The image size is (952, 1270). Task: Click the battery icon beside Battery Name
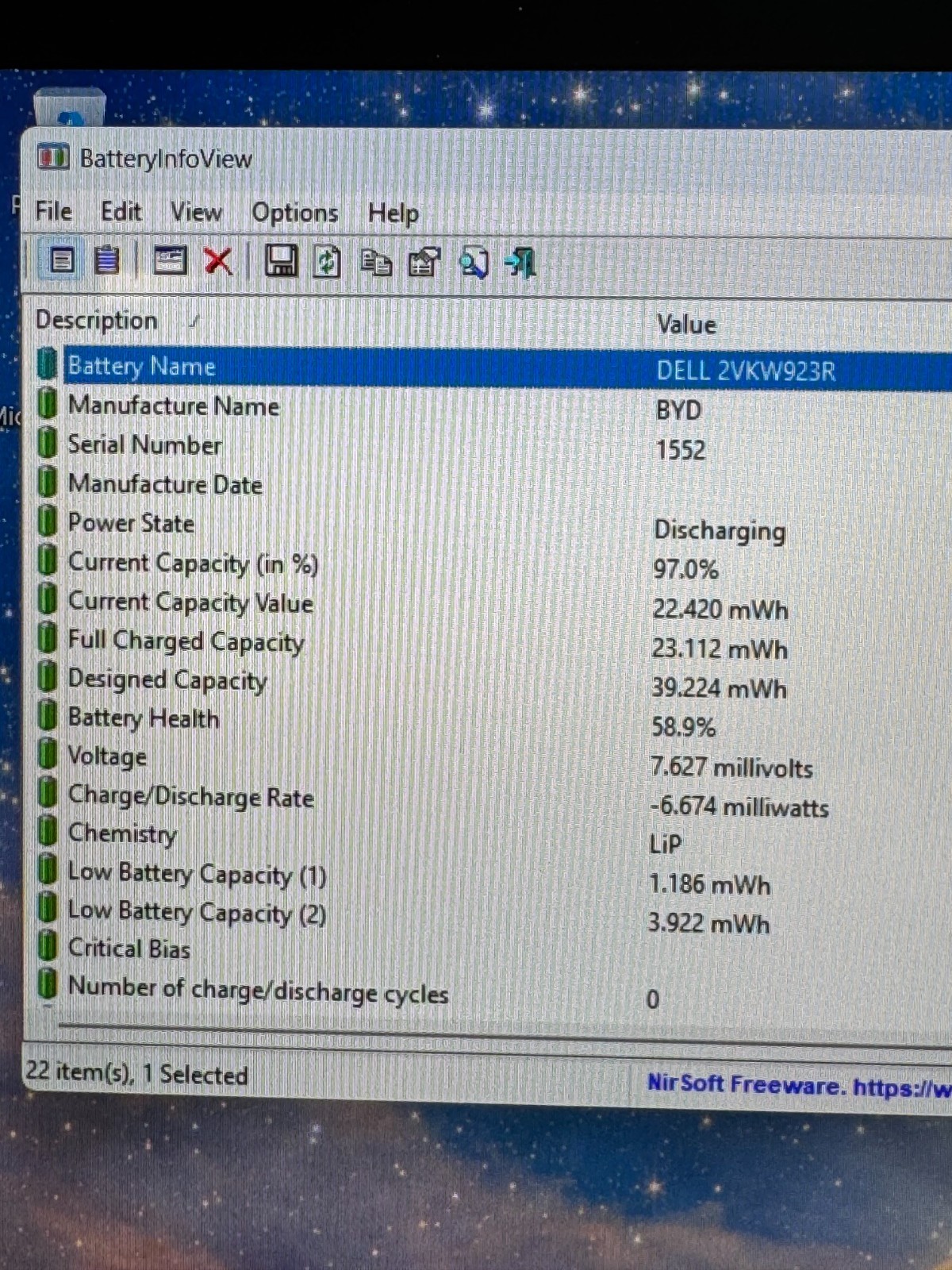(48, 364)
